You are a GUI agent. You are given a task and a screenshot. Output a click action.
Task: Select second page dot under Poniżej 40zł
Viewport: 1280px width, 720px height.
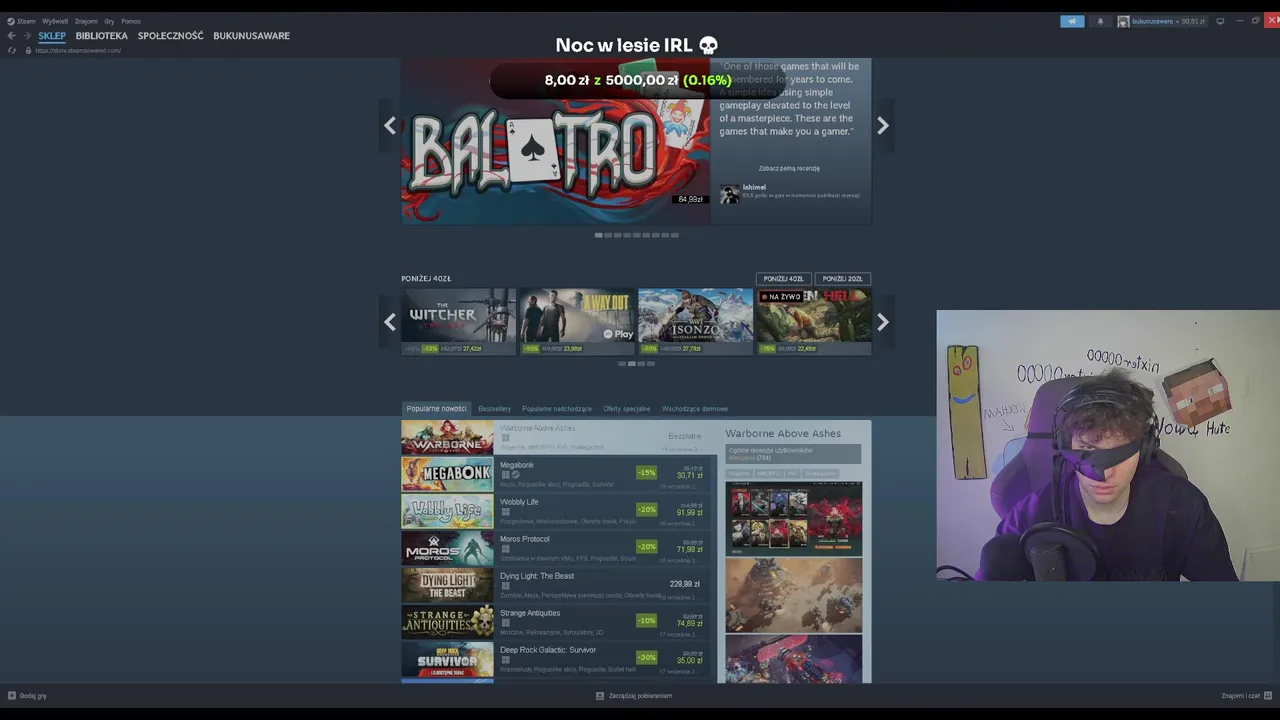point(632,364)
